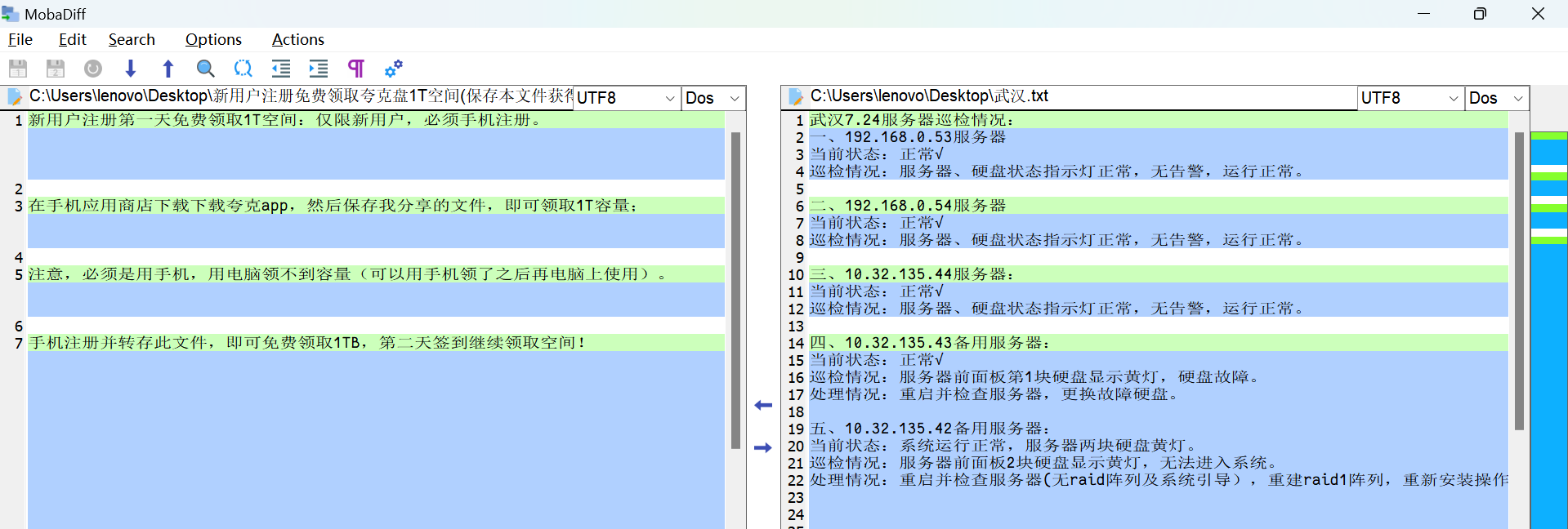The width and height of the screenshot is (1568, 529).
Task: Save file 2 using the toolbar icon
Action: tap(56, 69)
